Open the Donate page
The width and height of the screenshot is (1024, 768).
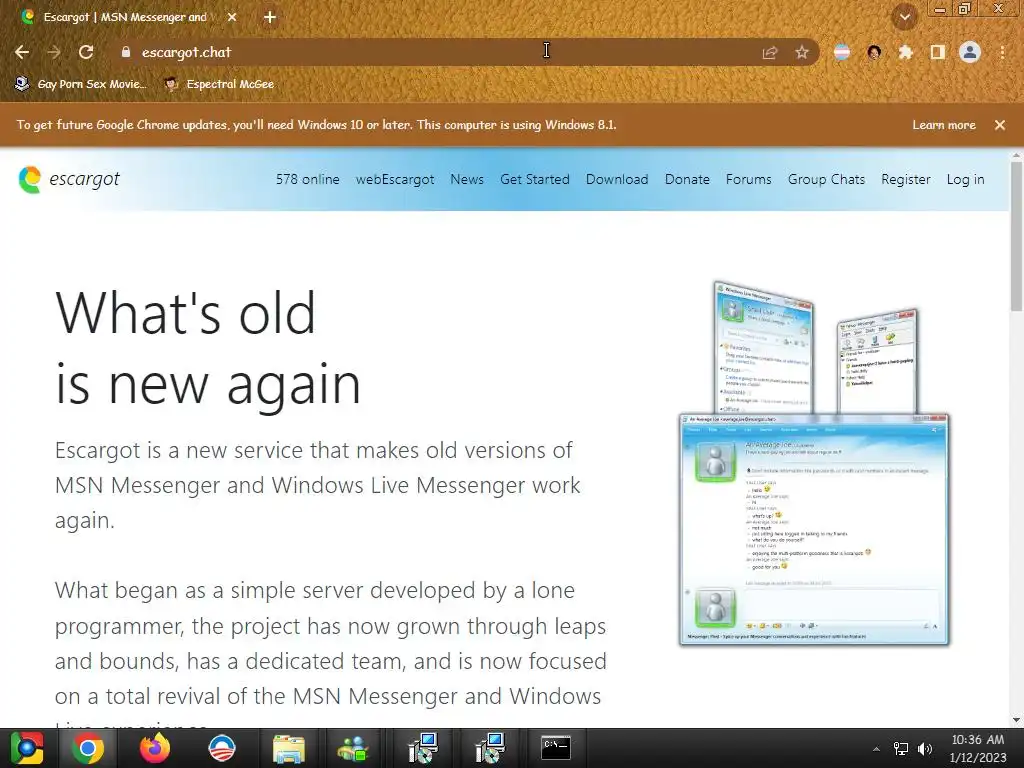(687, 180)
